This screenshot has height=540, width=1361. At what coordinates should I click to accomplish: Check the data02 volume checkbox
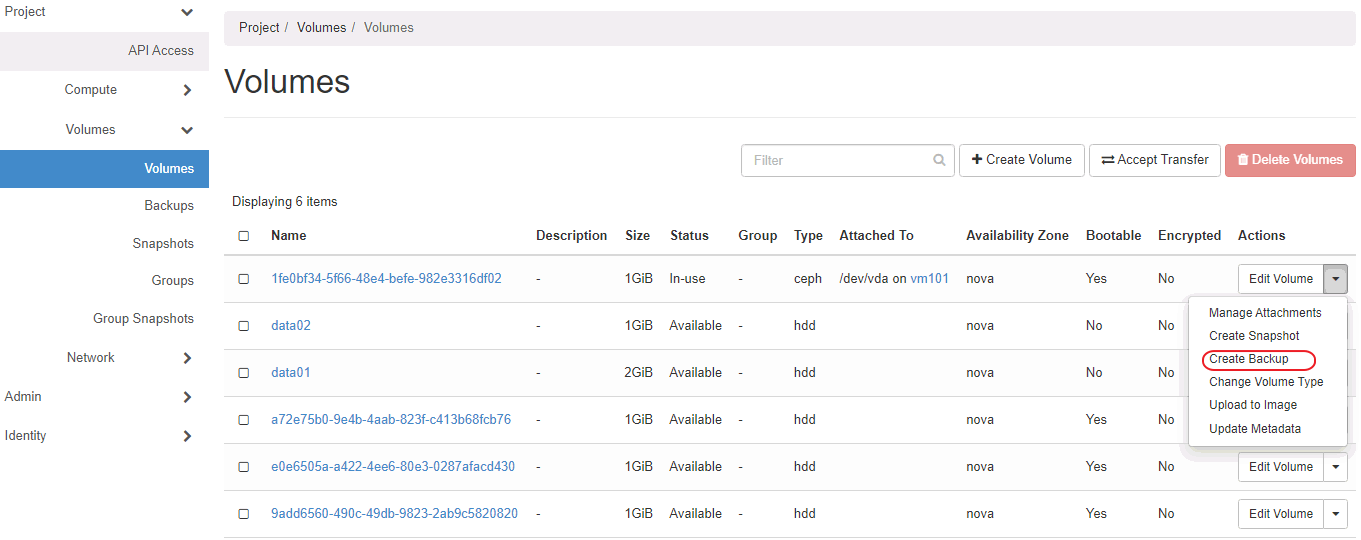coord(244,326)
